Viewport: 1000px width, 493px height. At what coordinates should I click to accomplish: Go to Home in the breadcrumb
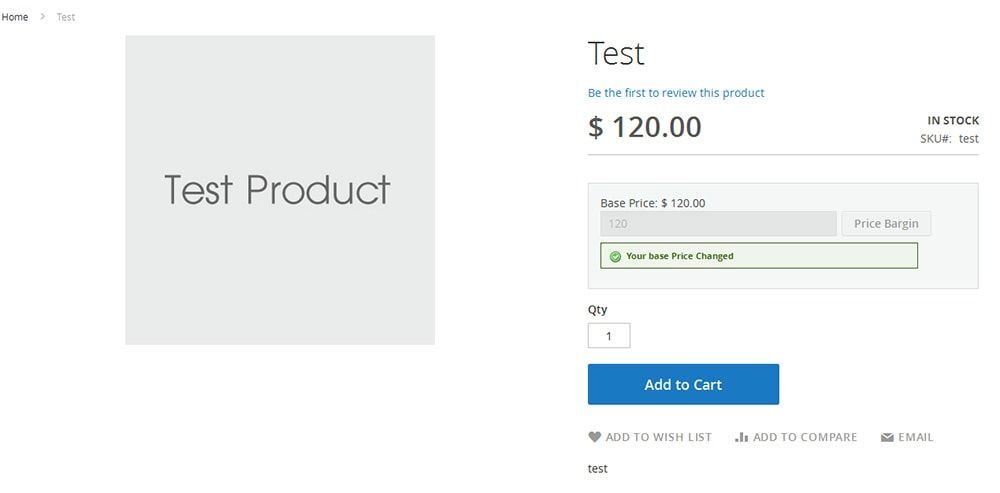pos(15,17)
